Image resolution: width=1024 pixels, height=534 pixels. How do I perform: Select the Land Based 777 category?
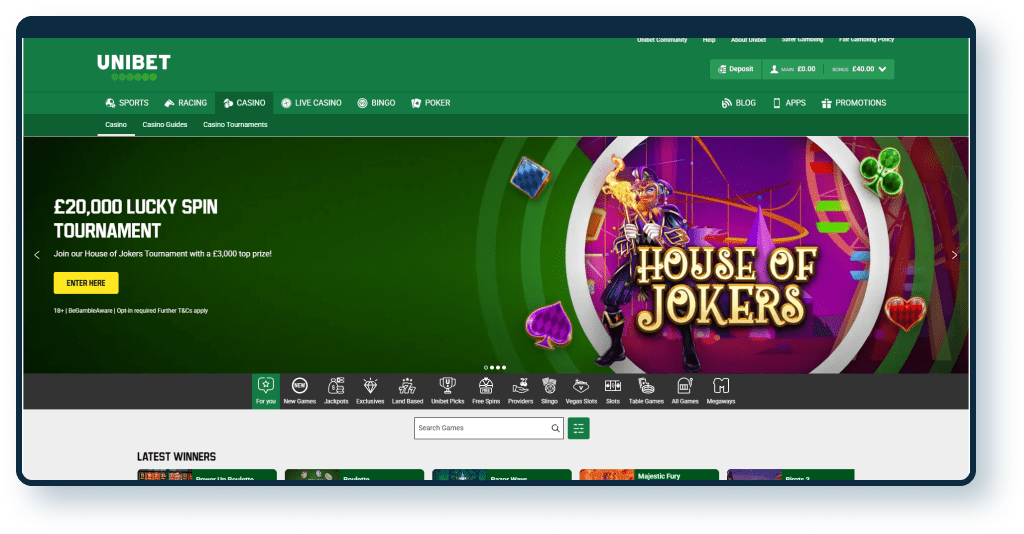pos(408,391)
